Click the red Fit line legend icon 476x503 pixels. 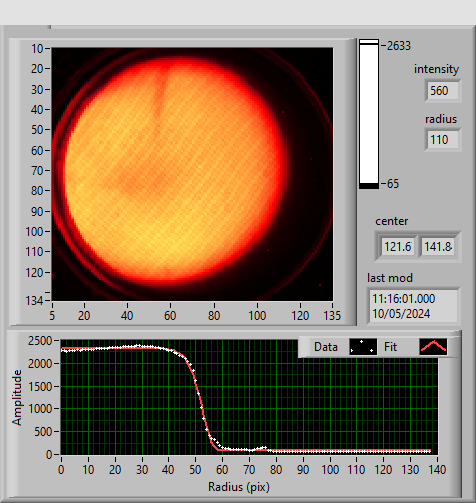tap(433, 347)
